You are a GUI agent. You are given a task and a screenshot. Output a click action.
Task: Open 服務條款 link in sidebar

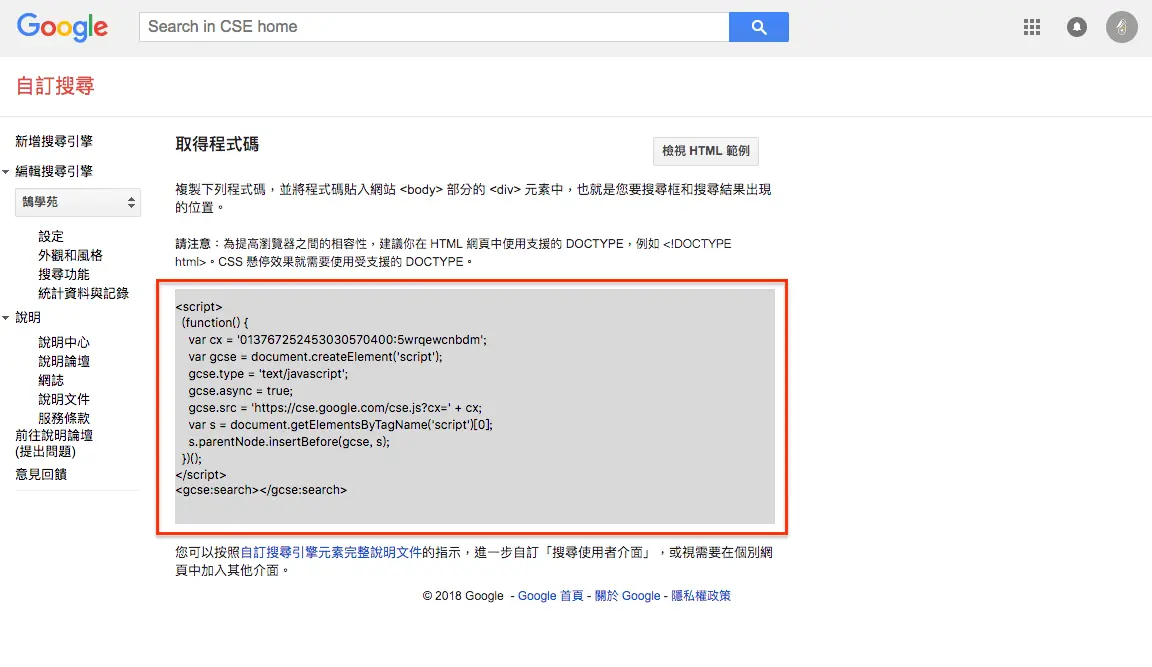tap(63, 418)
